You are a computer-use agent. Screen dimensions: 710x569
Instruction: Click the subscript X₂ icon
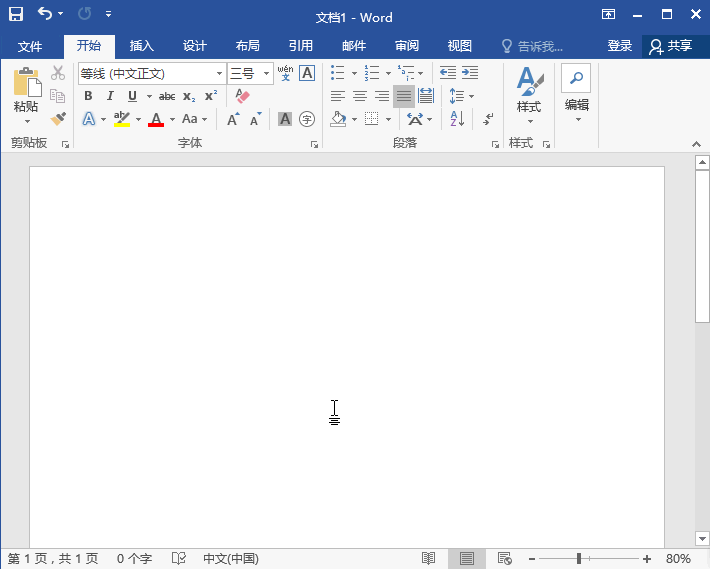[189, 96]
